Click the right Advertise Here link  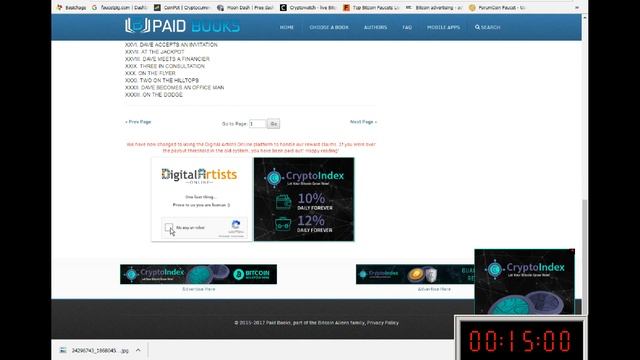(x=434, y=289)
